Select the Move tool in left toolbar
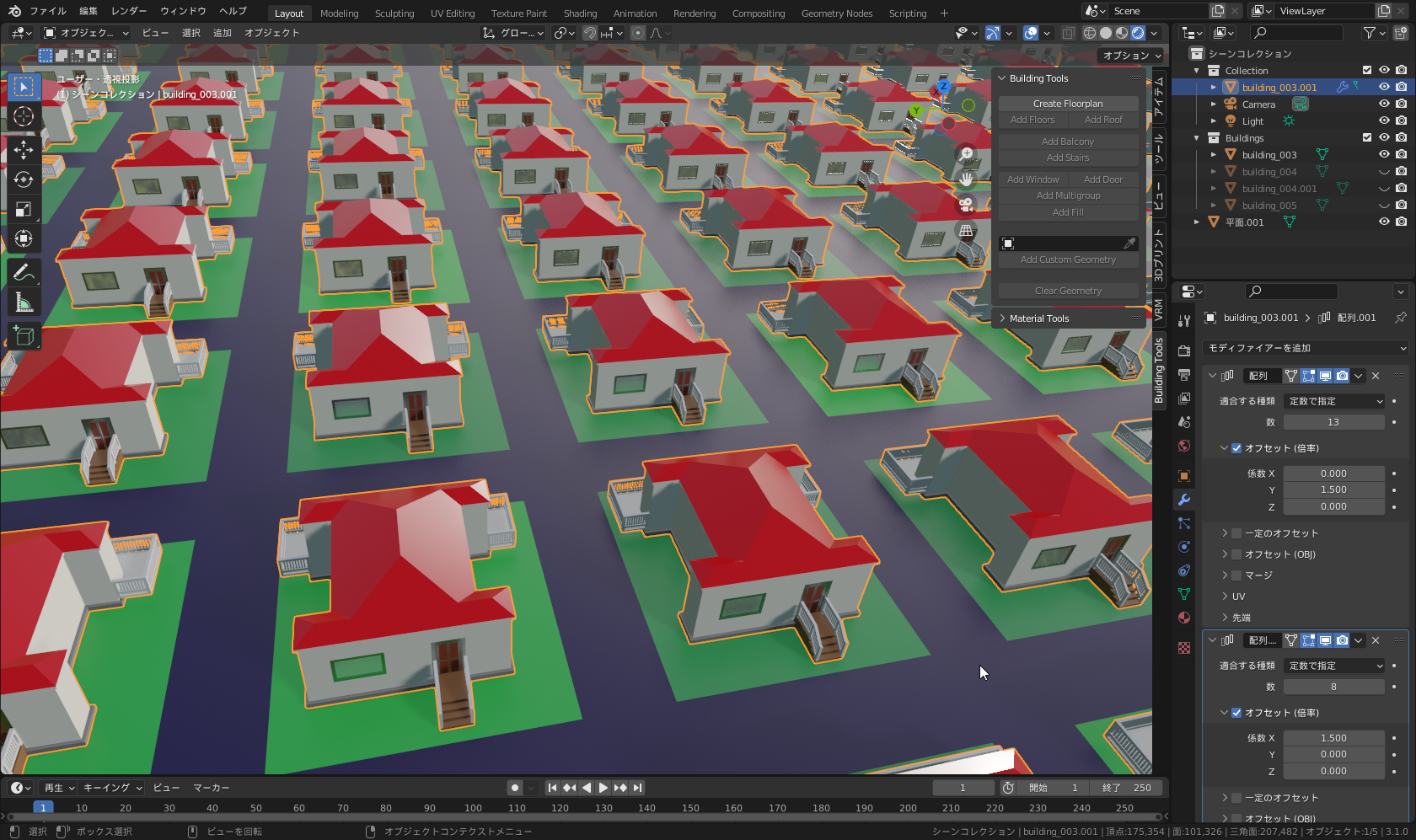Viewport: 1416px width, 840px height. (24, 150)
